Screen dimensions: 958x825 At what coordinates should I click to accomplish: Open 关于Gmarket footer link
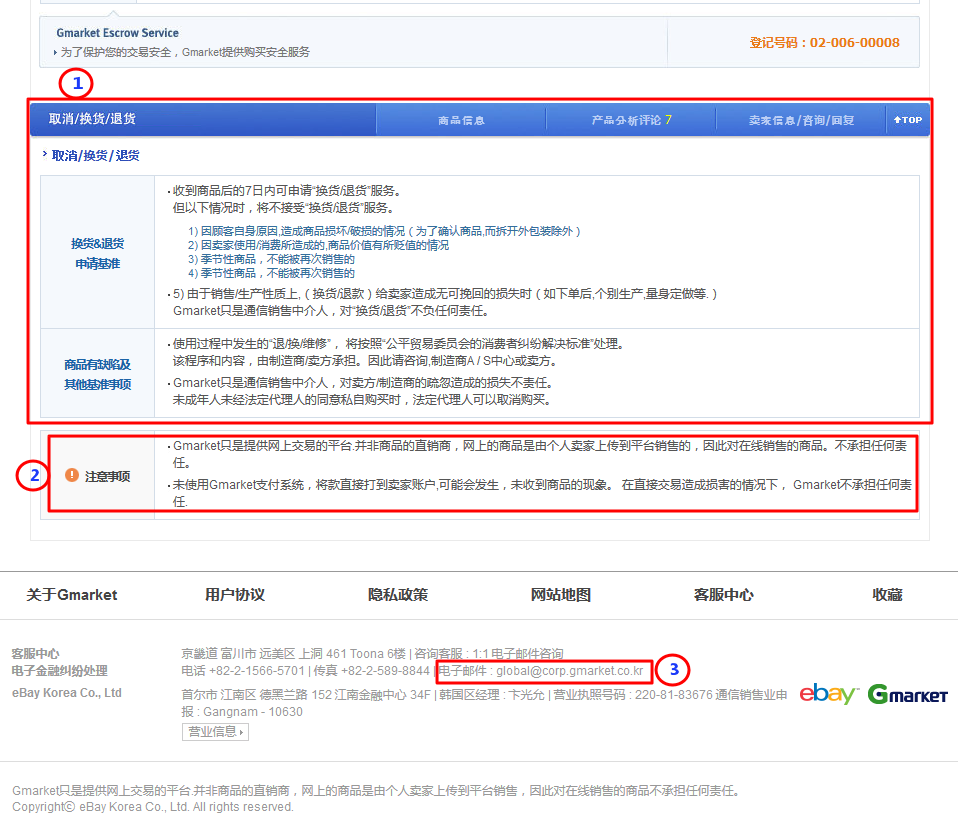(71, 595)
